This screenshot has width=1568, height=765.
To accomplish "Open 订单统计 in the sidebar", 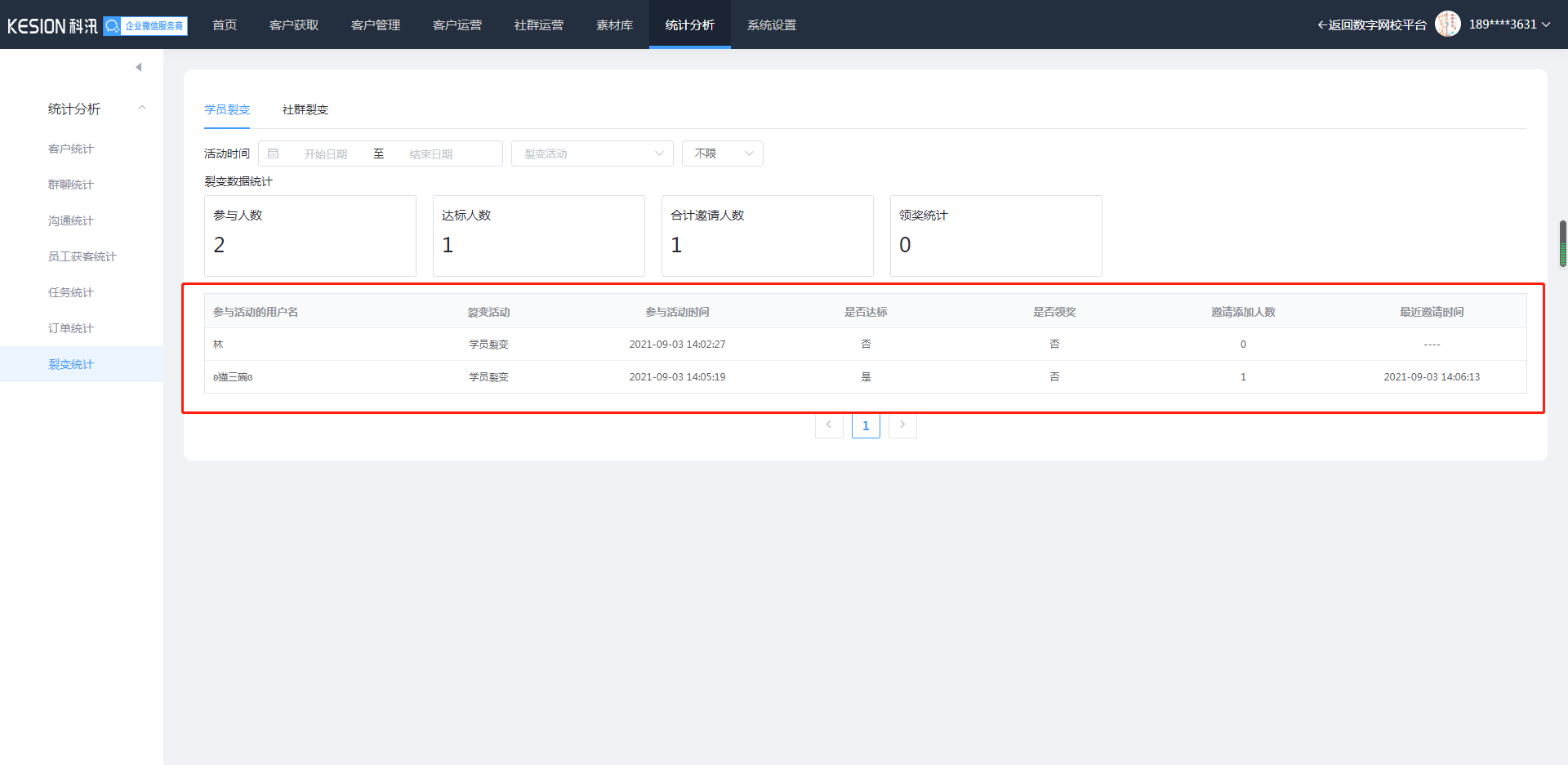I will tap(71, 328).
